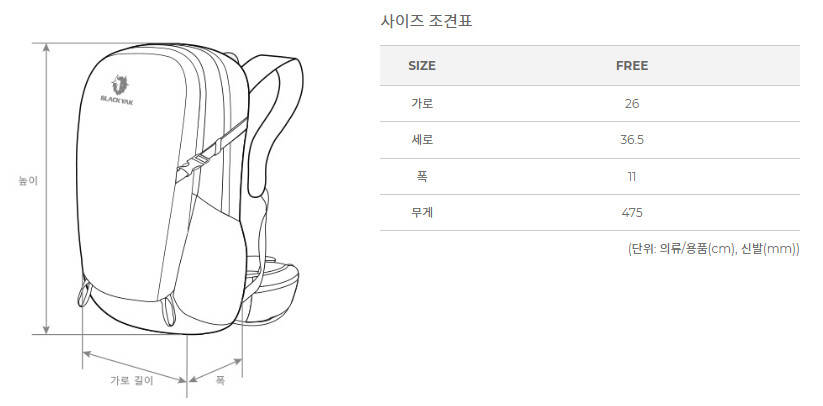Click the 36.5 value in the table
The height and width of the screenshot is (406, 823).
tap(632, 140)
